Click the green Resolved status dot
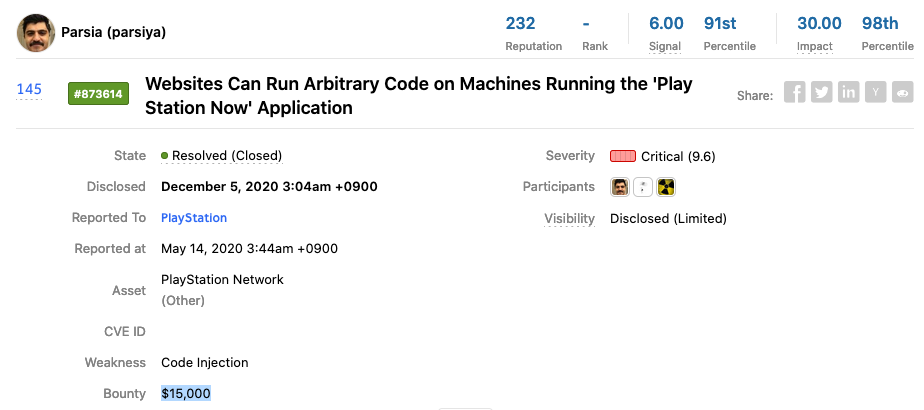 pyautogui.click(x=164, y=156)
